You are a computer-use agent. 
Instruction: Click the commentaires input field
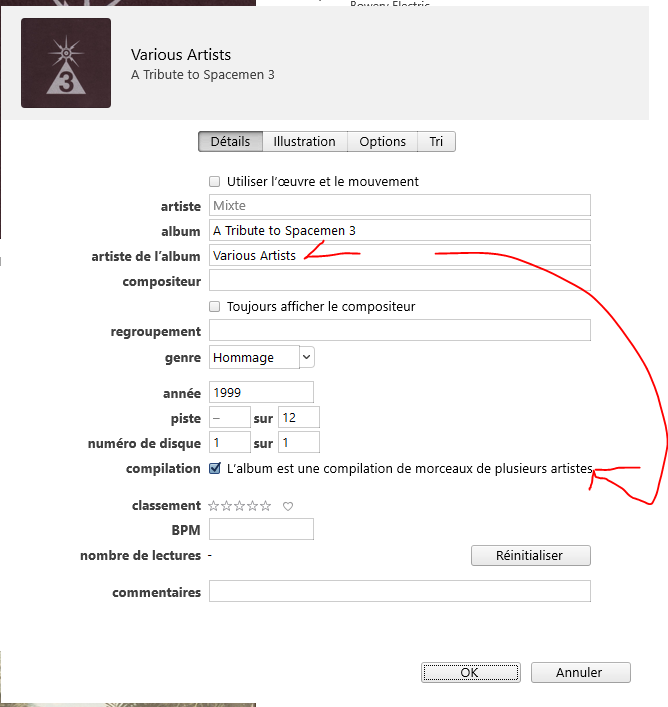(400, 591)
